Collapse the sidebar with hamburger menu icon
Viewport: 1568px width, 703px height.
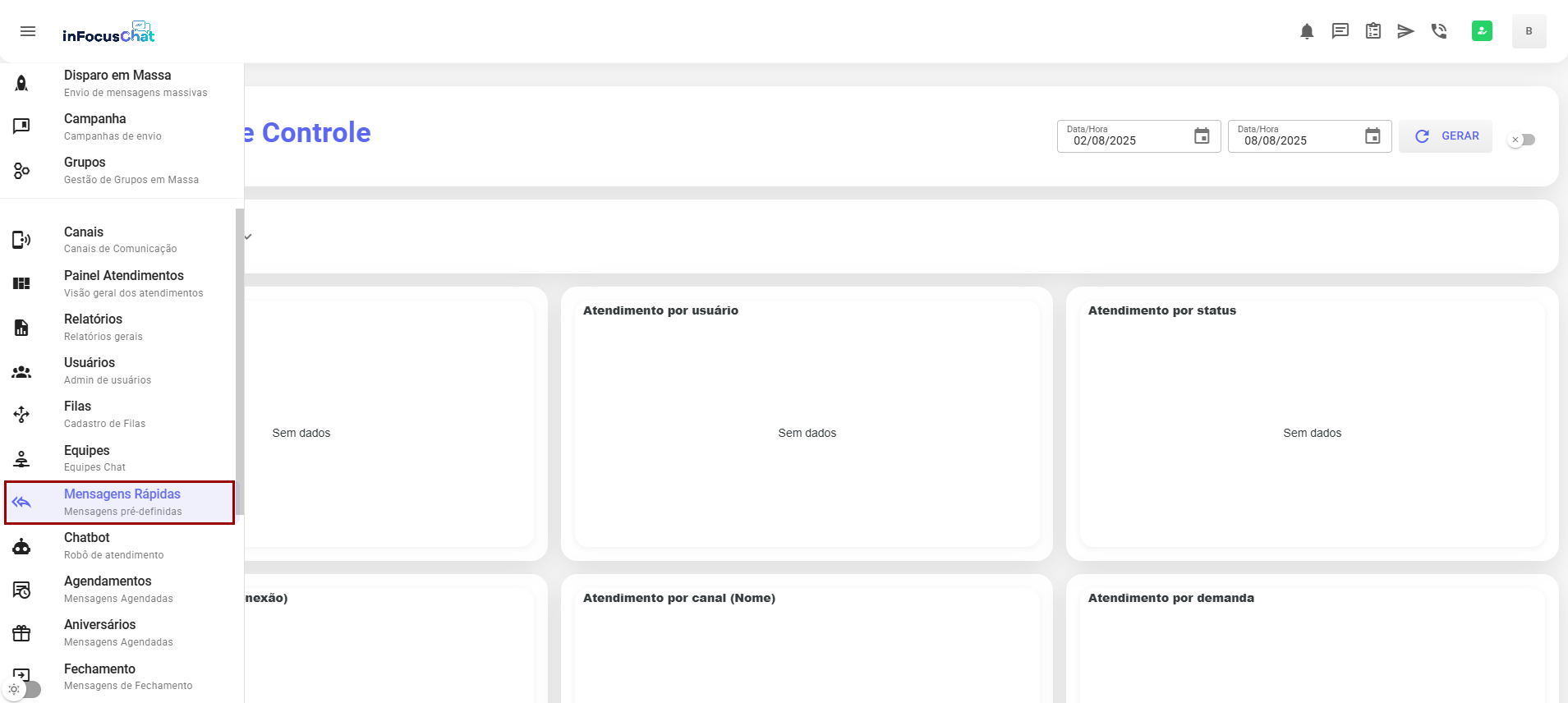click(x=28, y=31)
